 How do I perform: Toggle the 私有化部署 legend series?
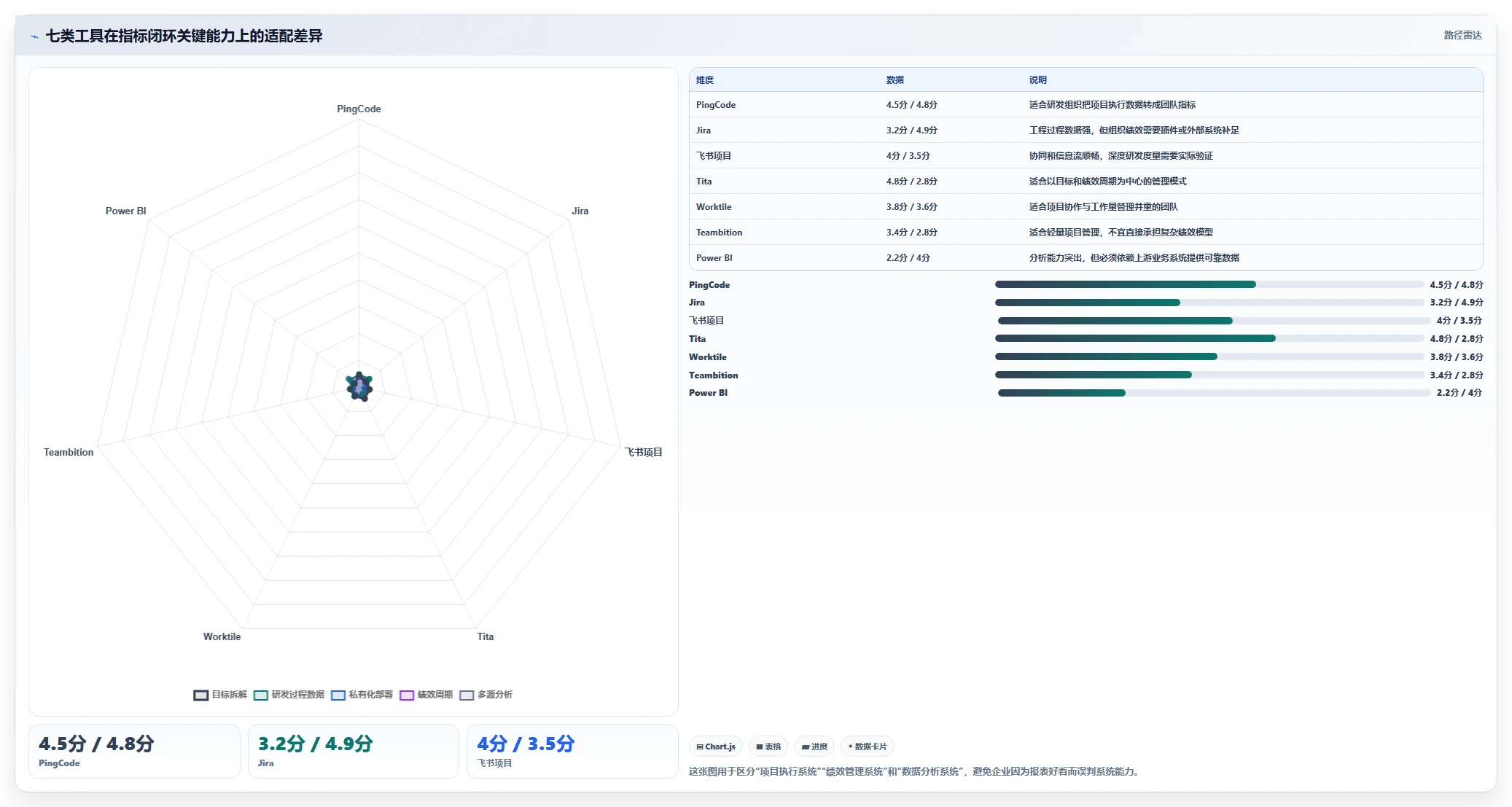362,695
